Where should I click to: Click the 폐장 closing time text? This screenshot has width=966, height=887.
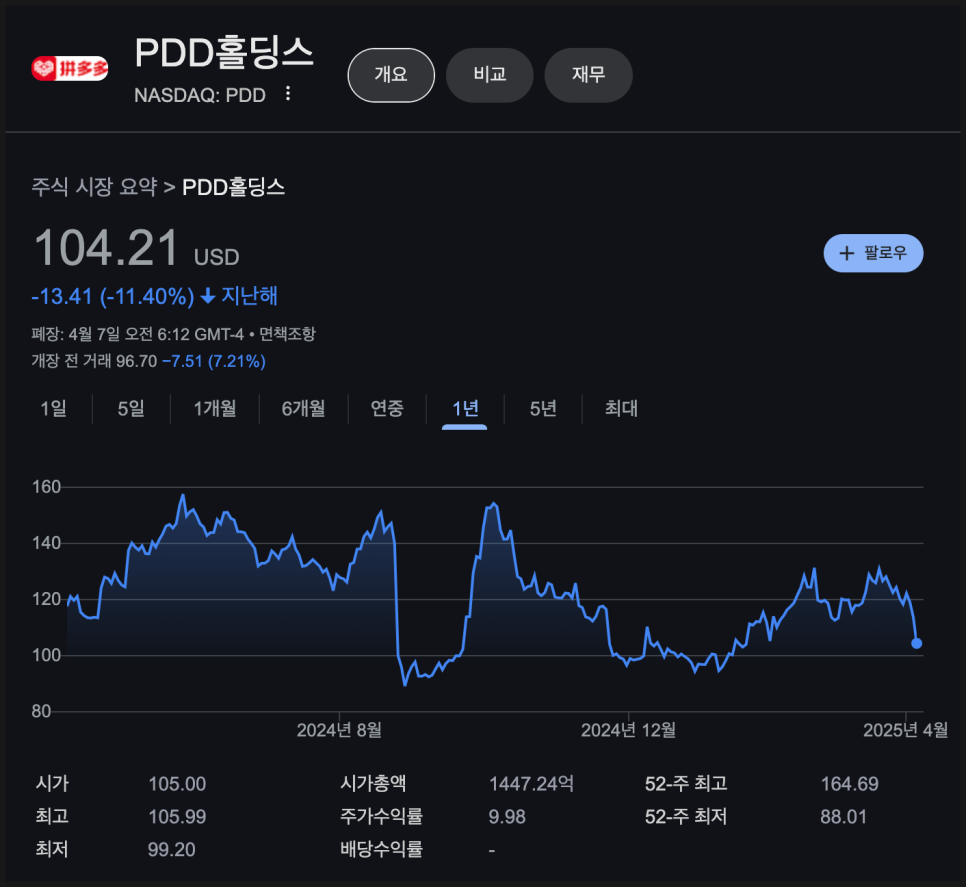(137, 334)
